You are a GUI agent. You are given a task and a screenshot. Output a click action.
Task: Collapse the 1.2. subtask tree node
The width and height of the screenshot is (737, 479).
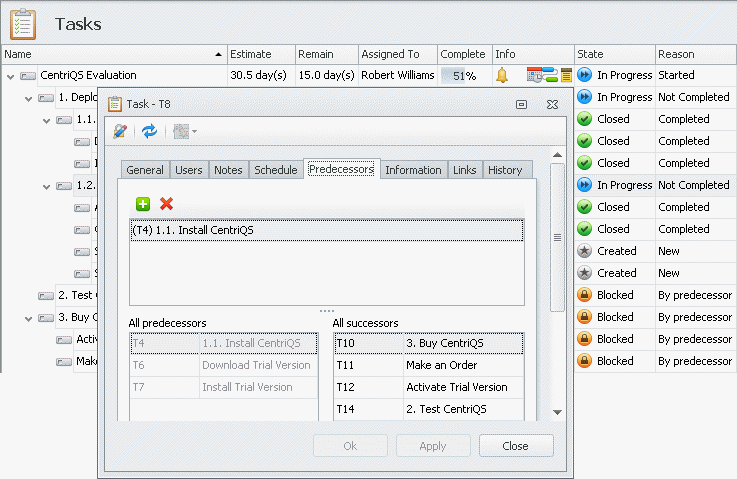pyautogui.click(x=46, y=186)
